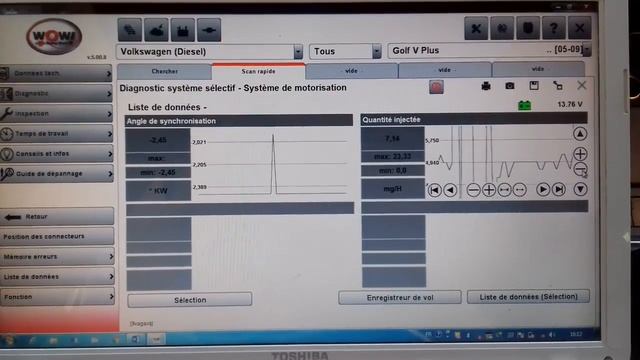Take a snapshot with the camera icon

point(510,86)
